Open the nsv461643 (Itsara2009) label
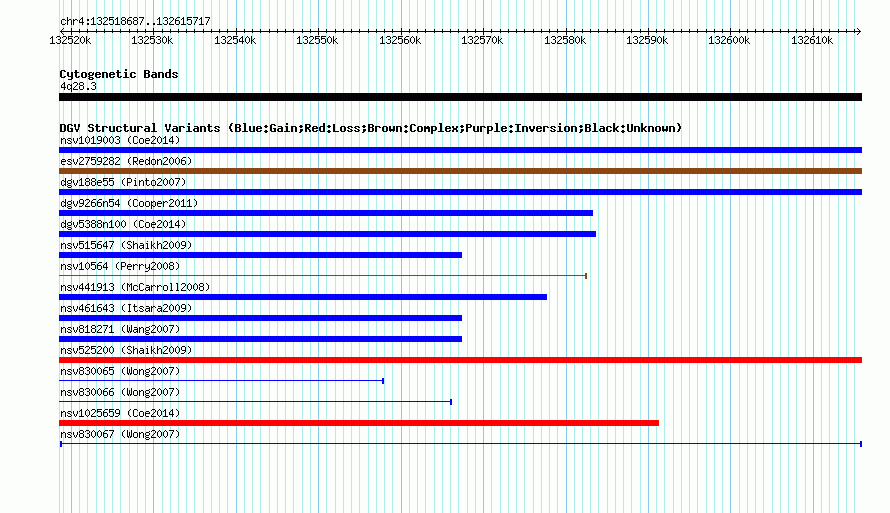The height and width of the screenshot is (513, 890). point(126,308)
